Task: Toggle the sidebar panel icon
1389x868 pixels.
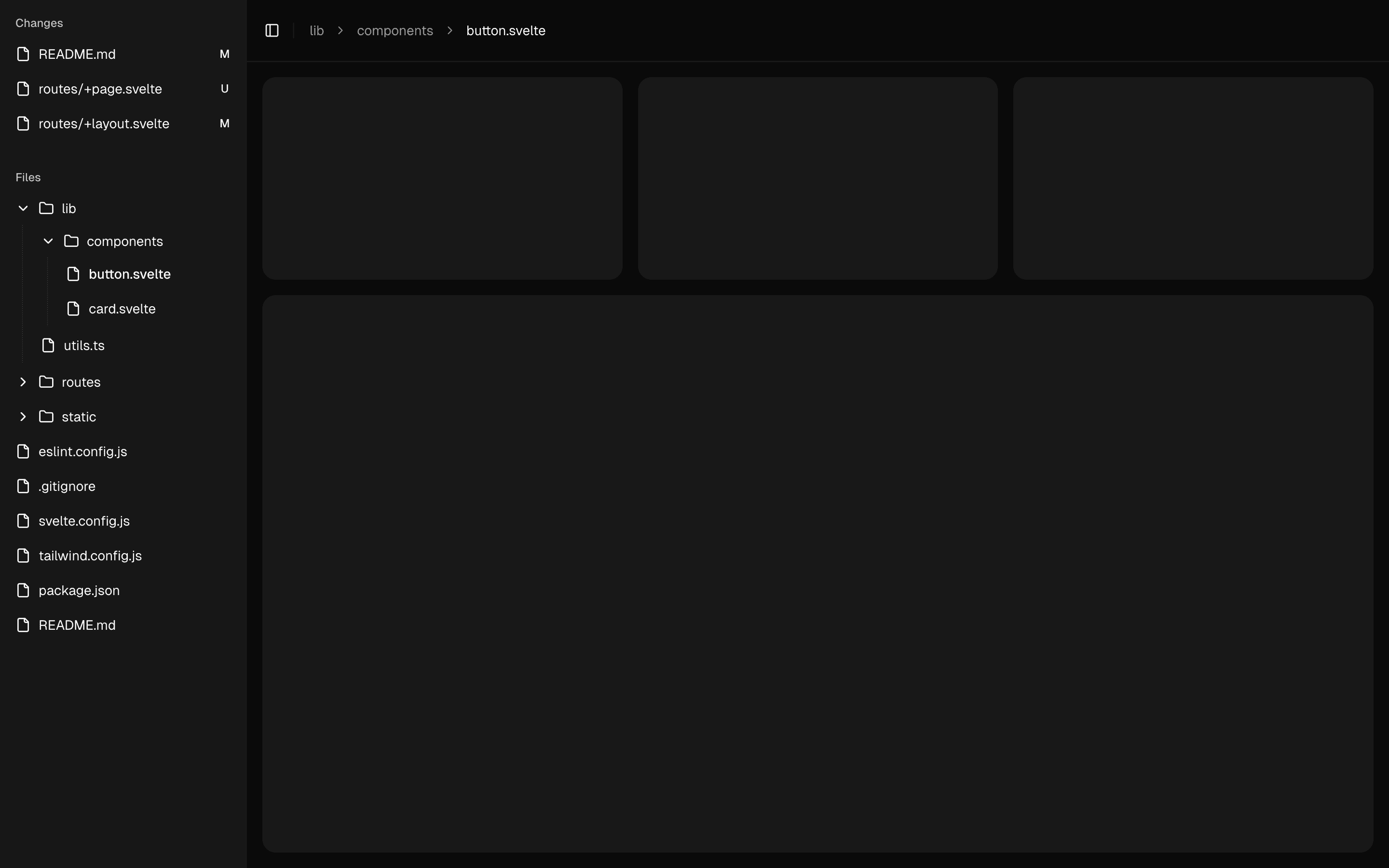Action: point(272,30)
